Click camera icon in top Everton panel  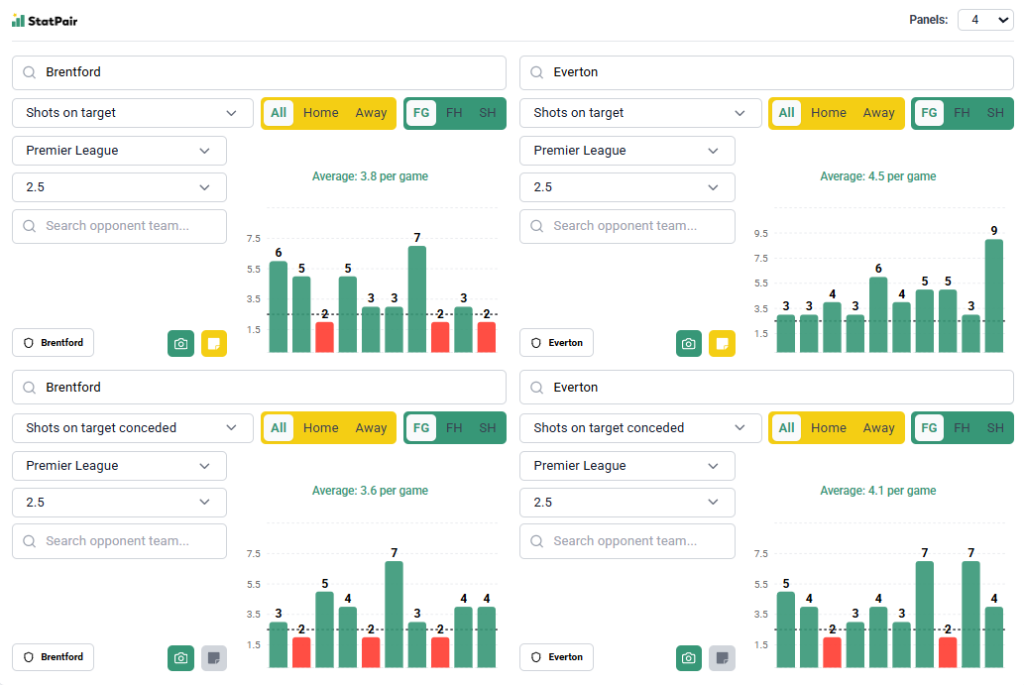688,343
